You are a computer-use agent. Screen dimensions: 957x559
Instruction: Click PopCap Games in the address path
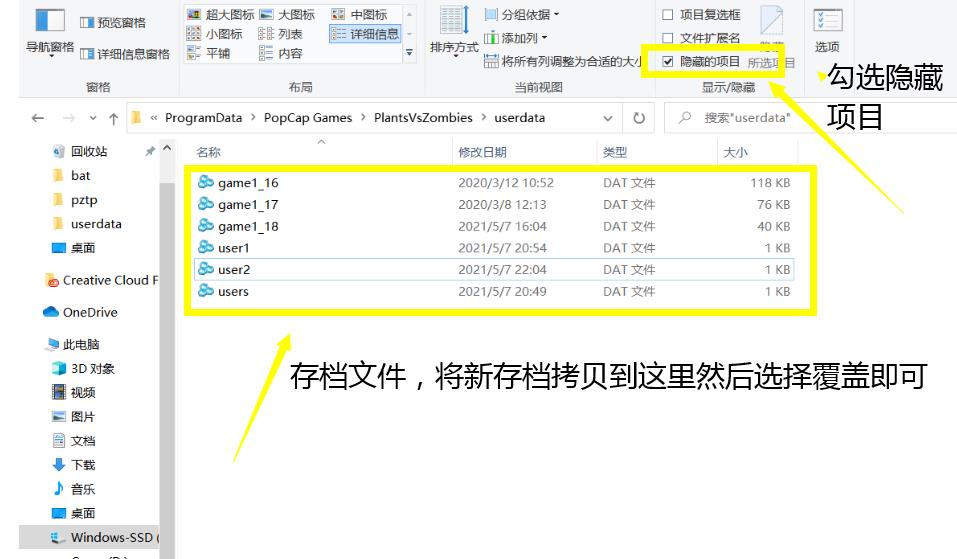[x=308, y=117]
